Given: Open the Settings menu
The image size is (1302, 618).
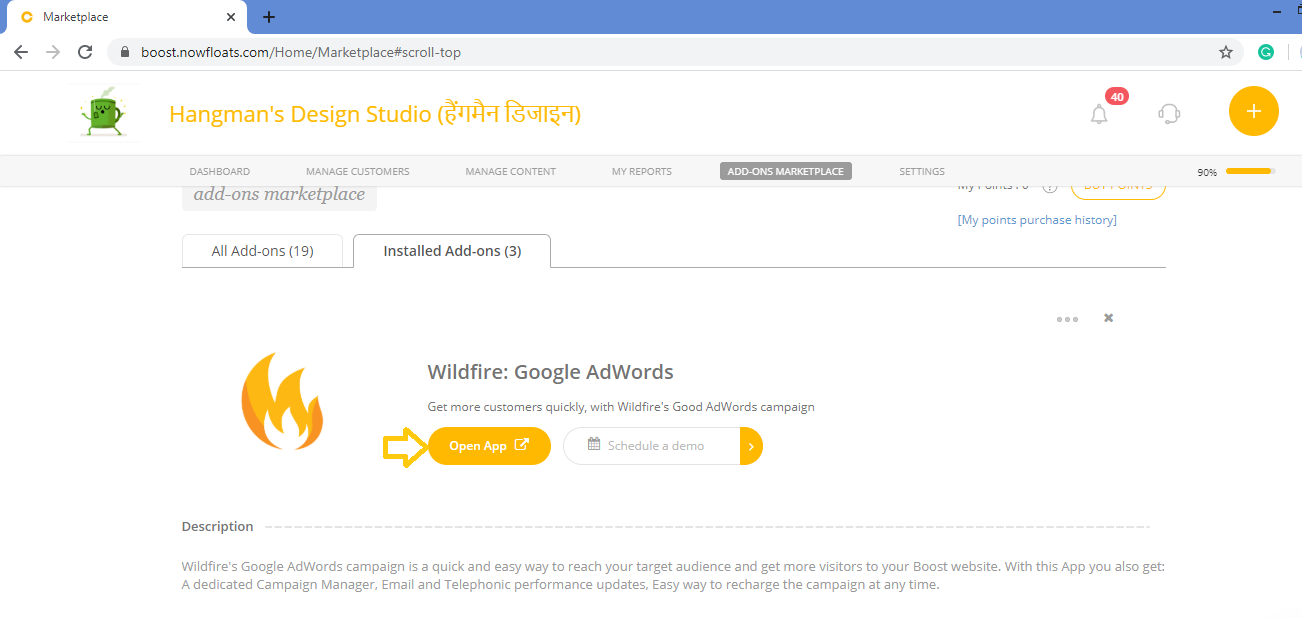Looking at the screenshot, I should pyautogui.click(x=922, y=172).
